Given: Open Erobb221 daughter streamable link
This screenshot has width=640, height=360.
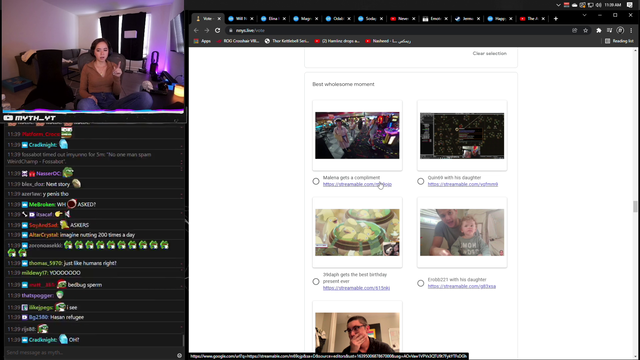Looking at the screenshot, I should 462,287.
